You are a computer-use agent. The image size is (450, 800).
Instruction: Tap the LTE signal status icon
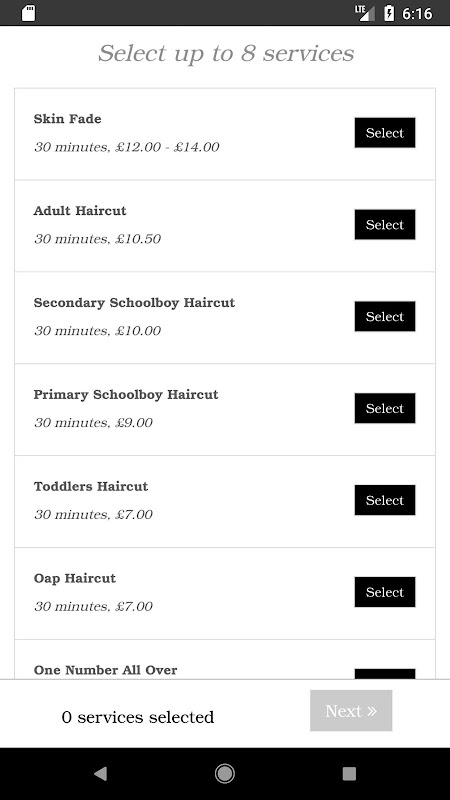click(x=365, y=13)
